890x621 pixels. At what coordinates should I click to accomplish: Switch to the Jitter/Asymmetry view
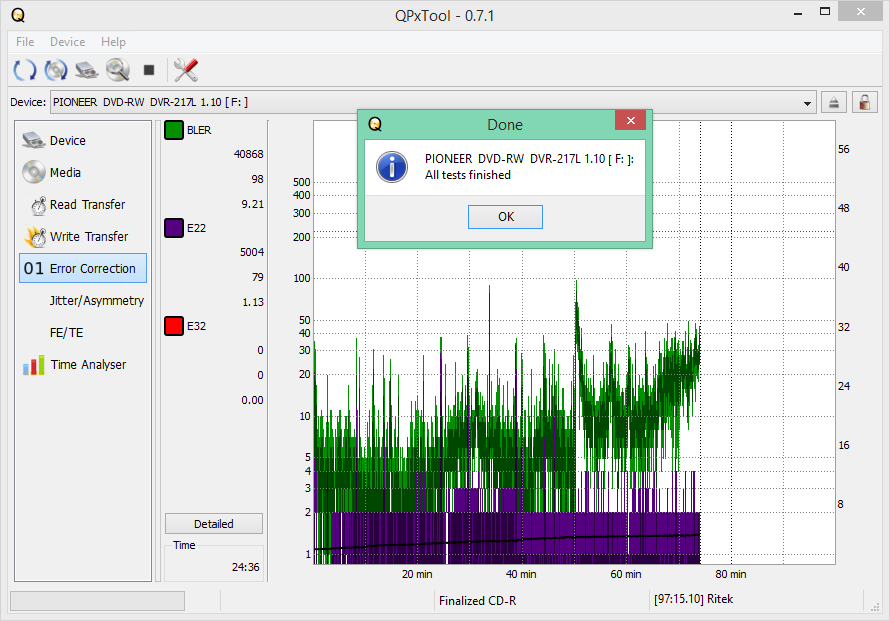(83, 300)
